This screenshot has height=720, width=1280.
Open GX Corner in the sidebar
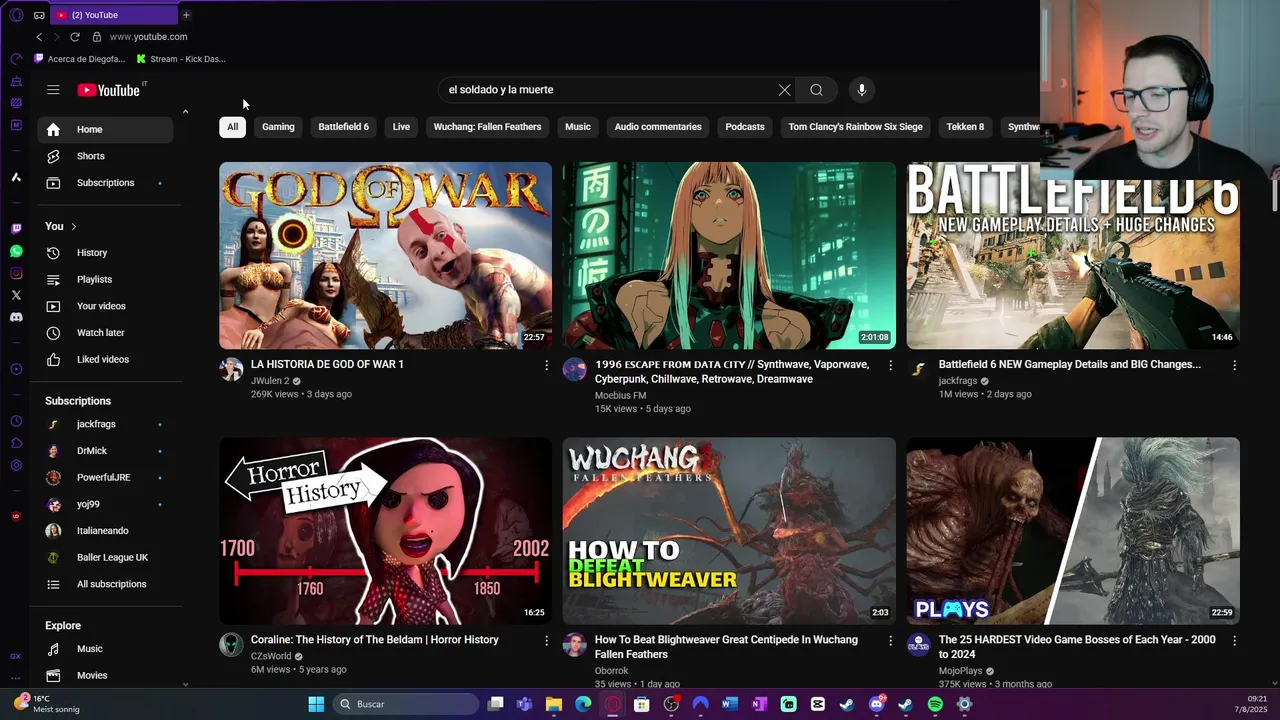pos(16,656)
